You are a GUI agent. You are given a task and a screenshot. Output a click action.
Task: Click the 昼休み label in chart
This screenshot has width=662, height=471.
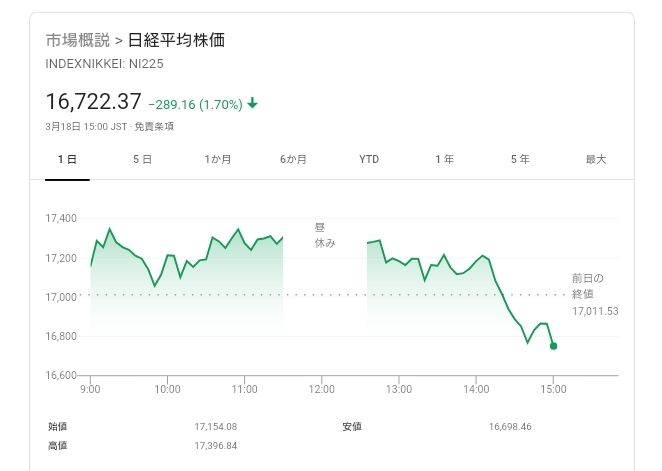[324, 235]
